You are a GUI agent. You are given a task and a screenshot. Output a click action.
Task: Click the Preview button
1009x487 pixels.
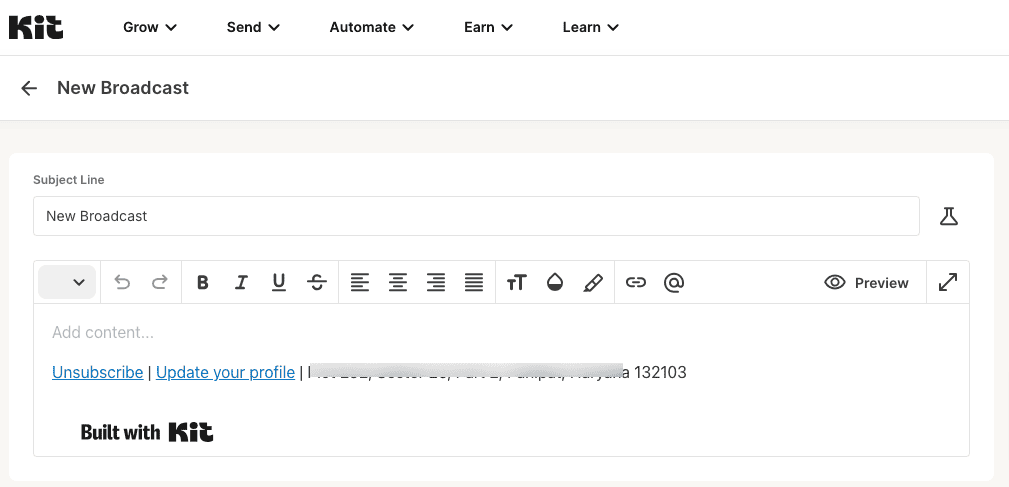pyautogui.click(x=866, y=283)
